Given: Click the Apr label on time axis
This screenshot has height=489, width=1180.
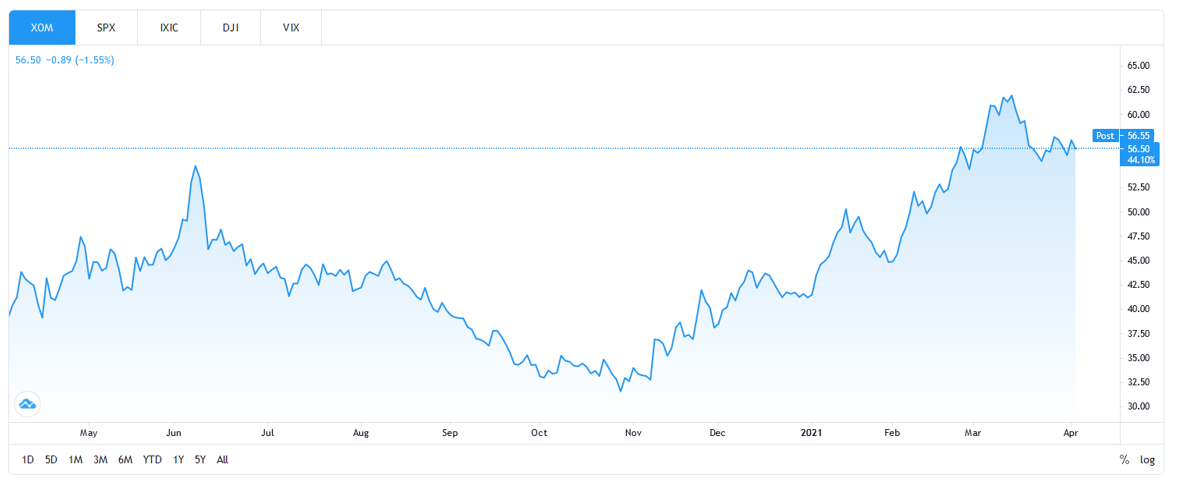Looking at the screenshot, I should (1069, 433).
